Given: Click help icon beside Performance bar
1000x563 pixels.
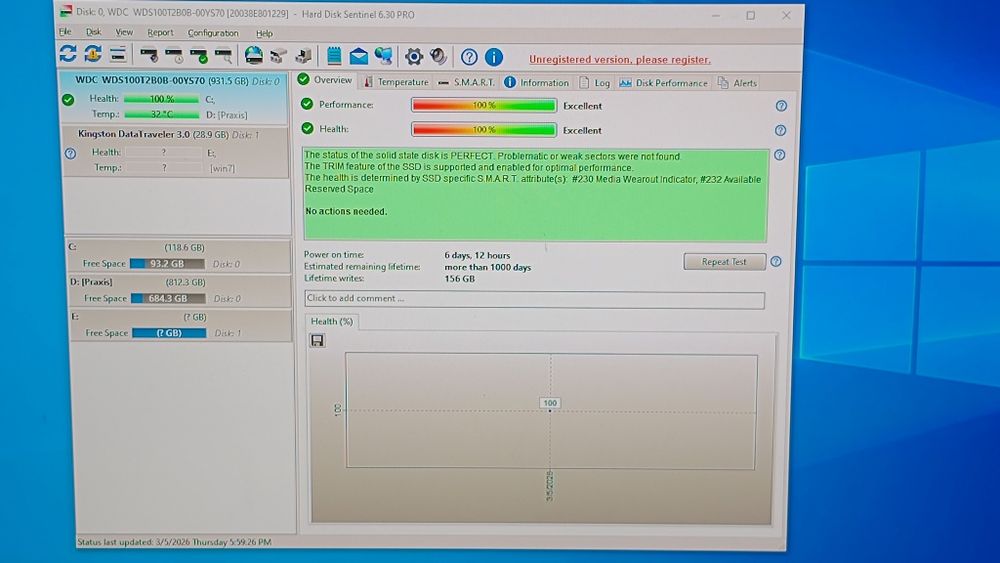Looking at the screenshot, I should point(781,106).
